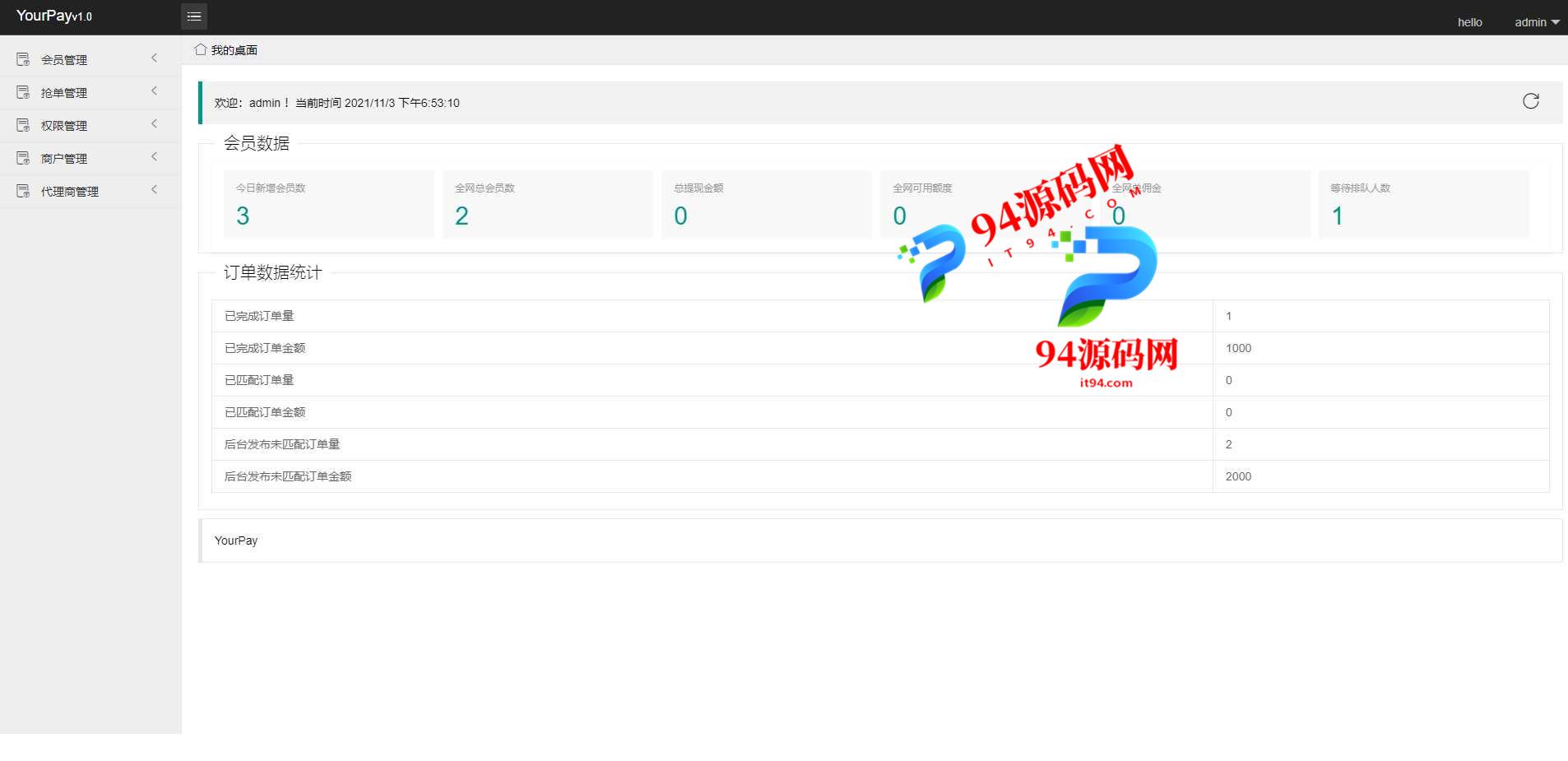The image size is (1568, 761).
Task: Click the refresh icon in welcome bar
Action: click(x=1530, y=101)
